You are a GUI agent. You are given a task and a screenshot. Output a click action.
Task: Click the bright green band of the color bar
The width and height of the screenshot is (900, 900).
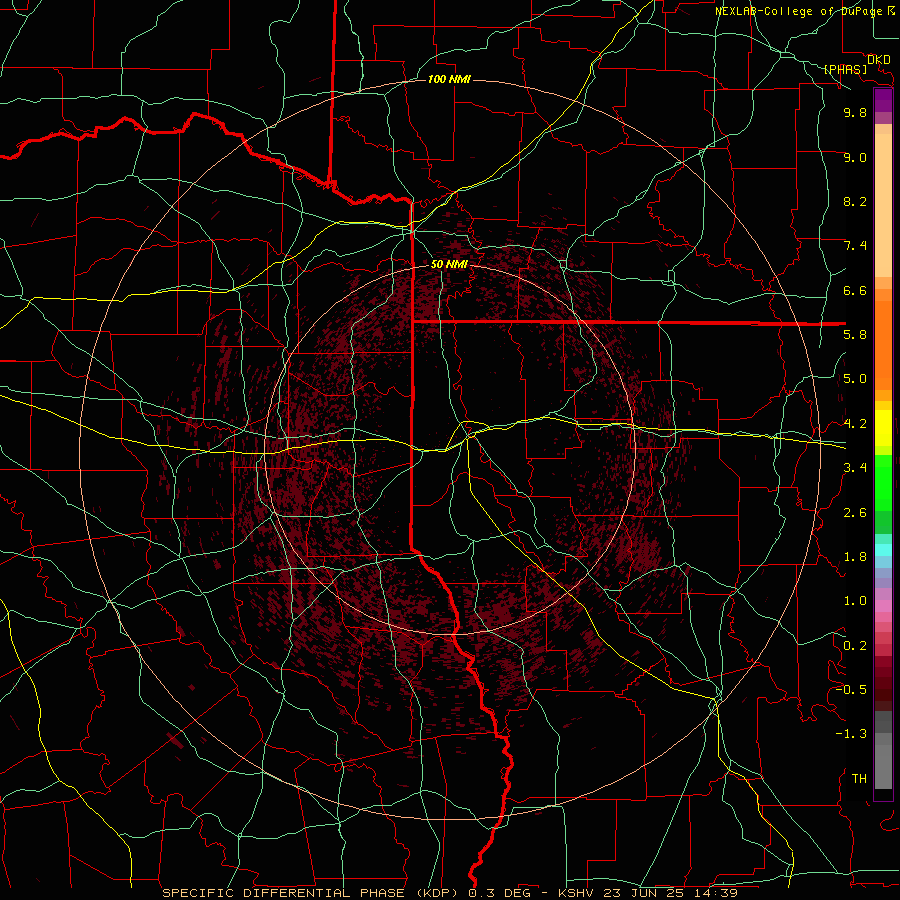click(883, 482)
